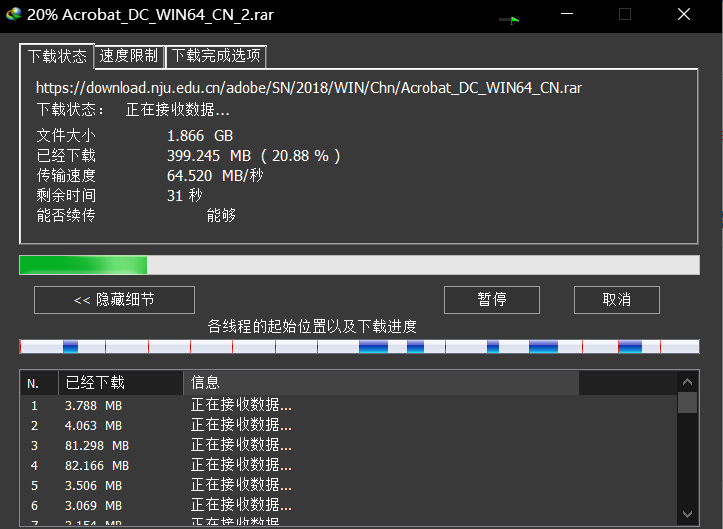Pause the download with 暂停 button

pyautogui.click(x=492, y=300)
